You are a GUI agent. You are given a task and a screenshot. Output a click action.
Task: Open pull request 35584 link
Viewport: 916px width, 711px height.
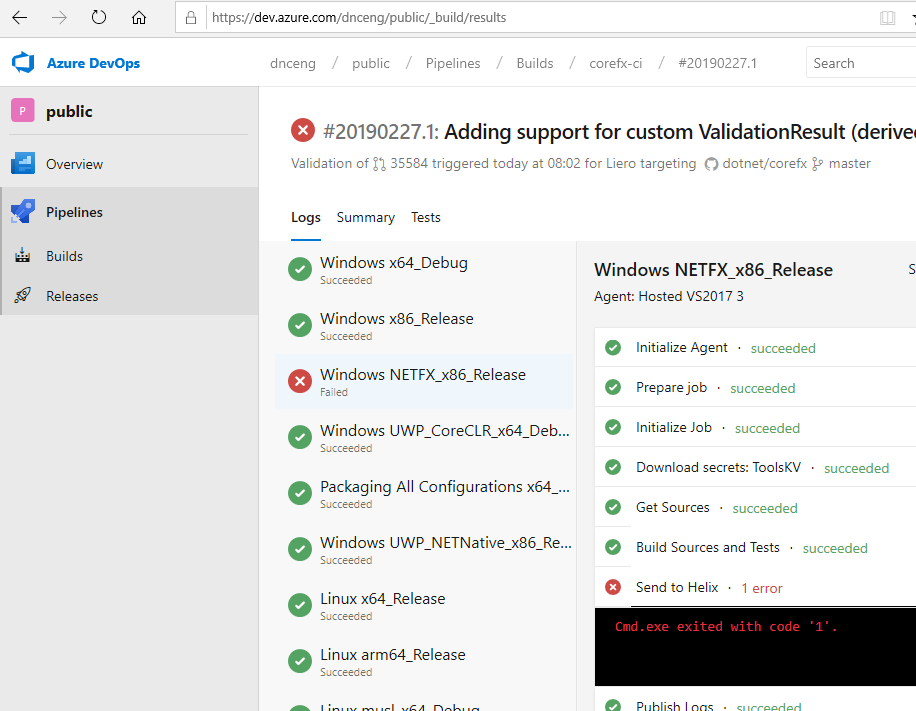pos(409,164)
